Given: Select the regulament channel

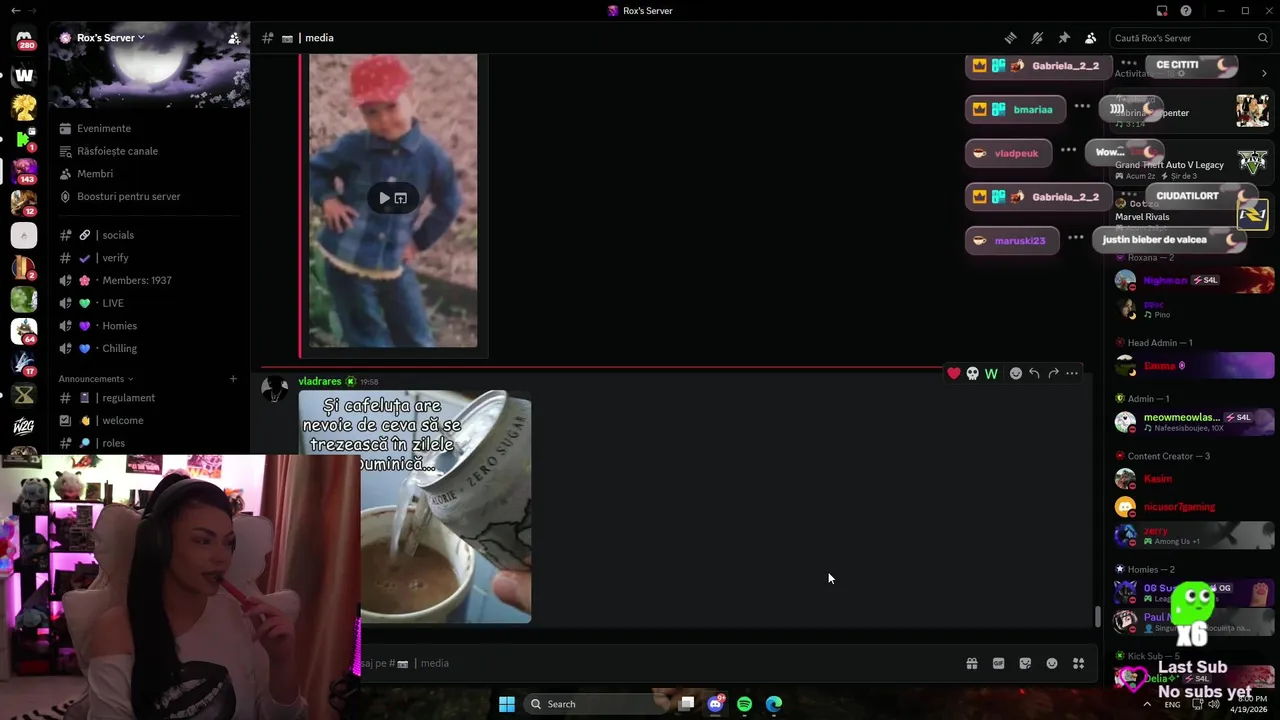Looking at the screenshot, I should tap(148, 398).
